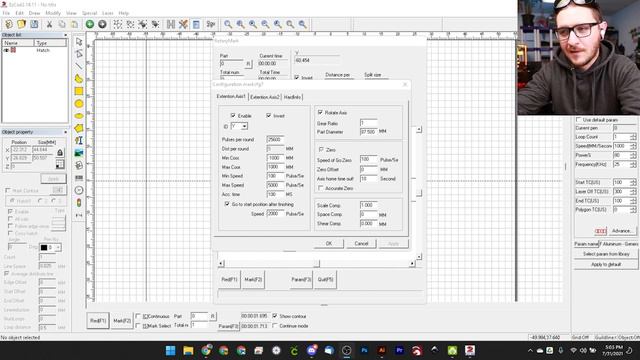Switch to the Extention Axis2 tab

(265, 97)
